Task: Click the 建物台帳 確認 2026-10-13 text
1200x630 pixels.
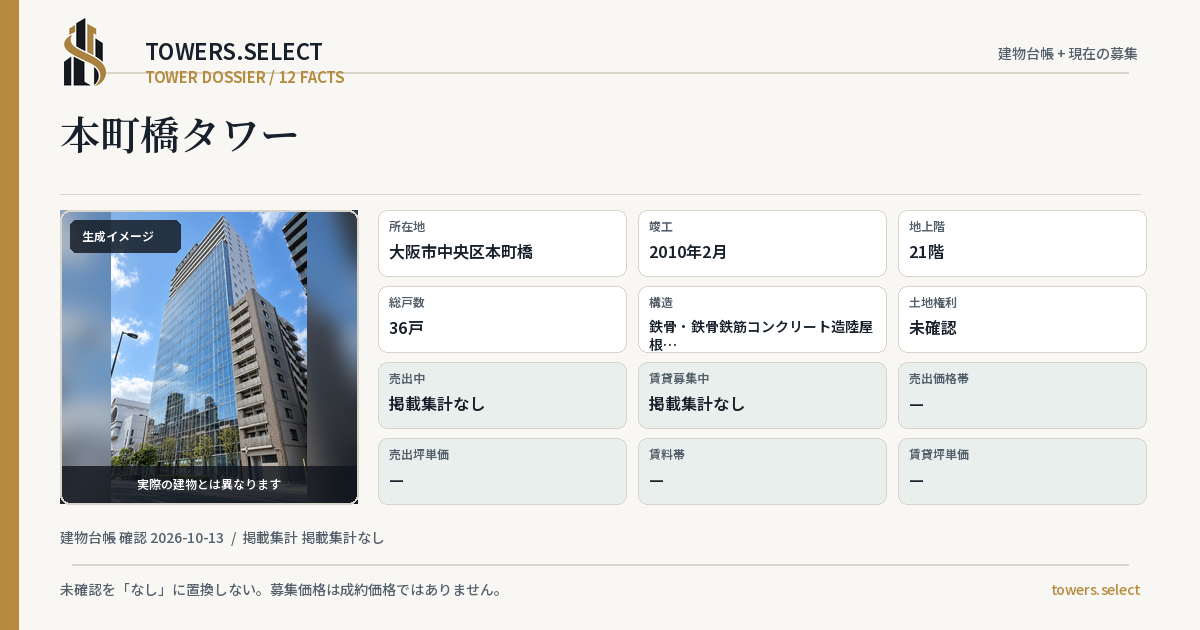Action: (x=142, y=538)
